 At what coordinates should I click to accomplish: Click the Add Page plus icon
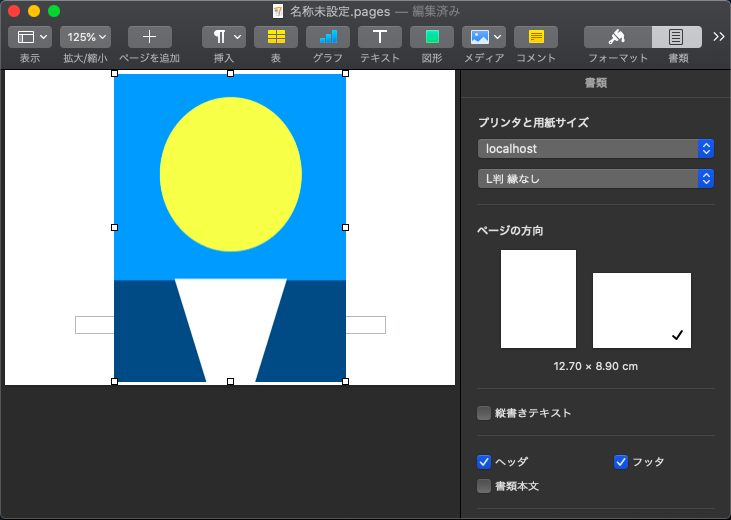point(149,37)
